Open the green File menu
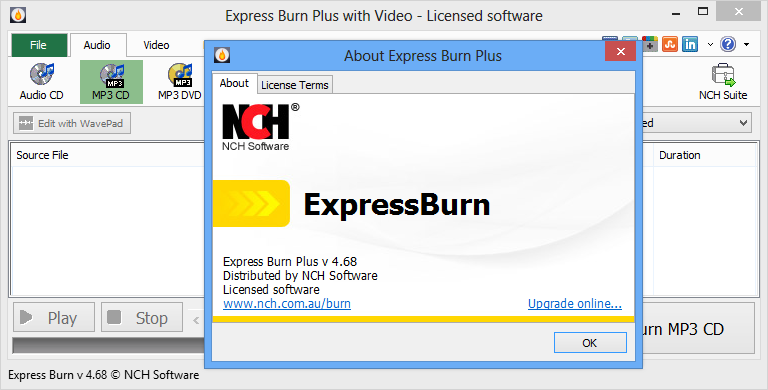Viewport: 768px width, 390px height. point(39,45)
